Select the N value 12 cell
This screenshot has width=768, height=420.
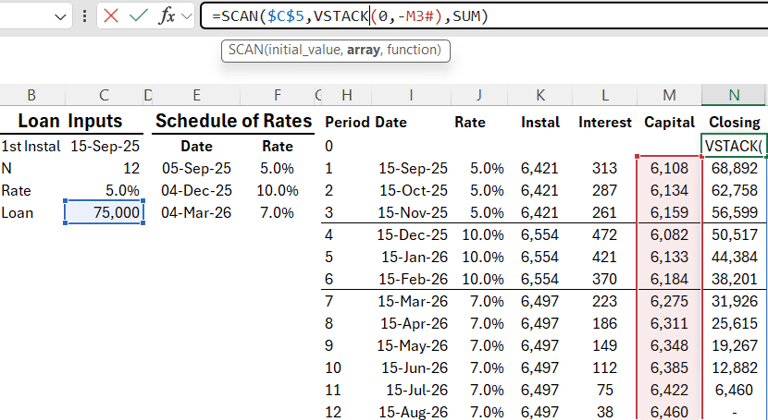pyautogui.click(x=104, y=168)
